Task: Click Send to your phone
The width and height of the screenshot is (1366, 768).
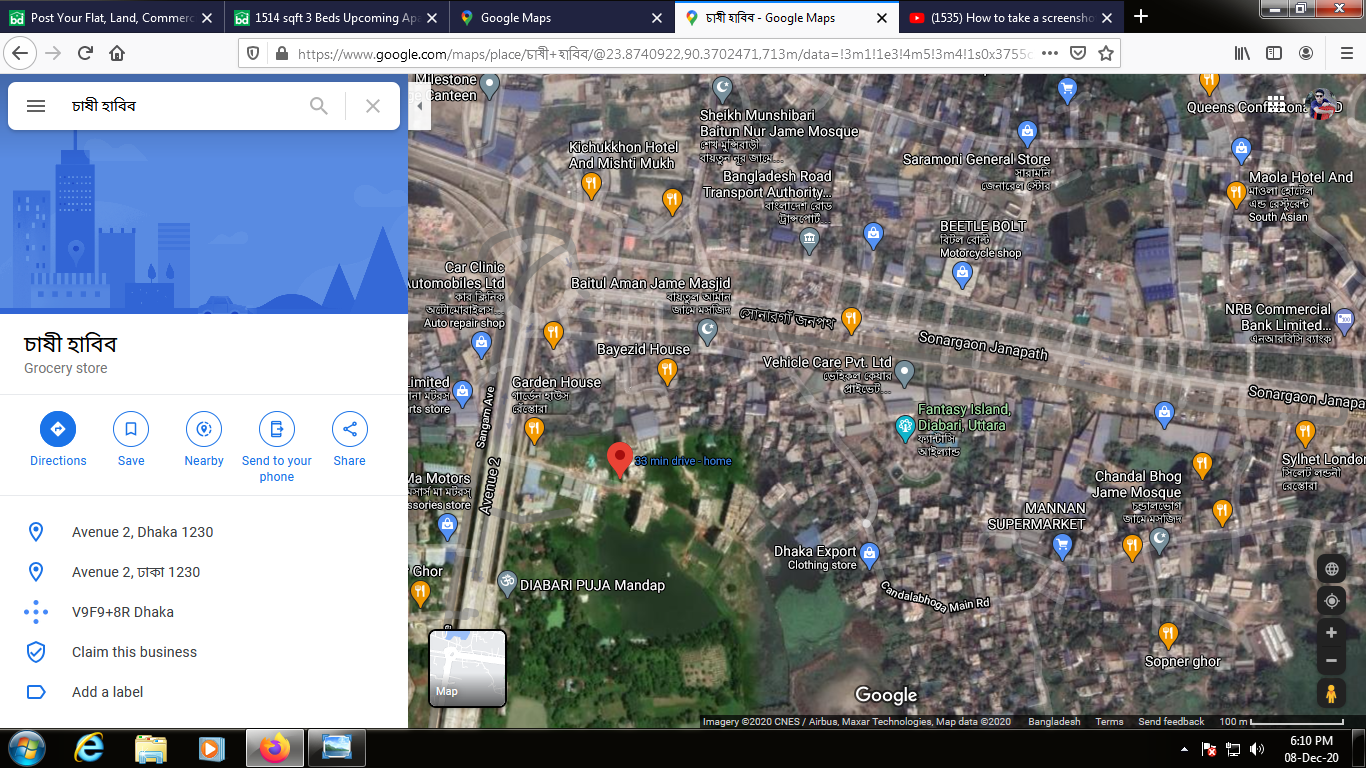Action: click(x=277, y=447)
